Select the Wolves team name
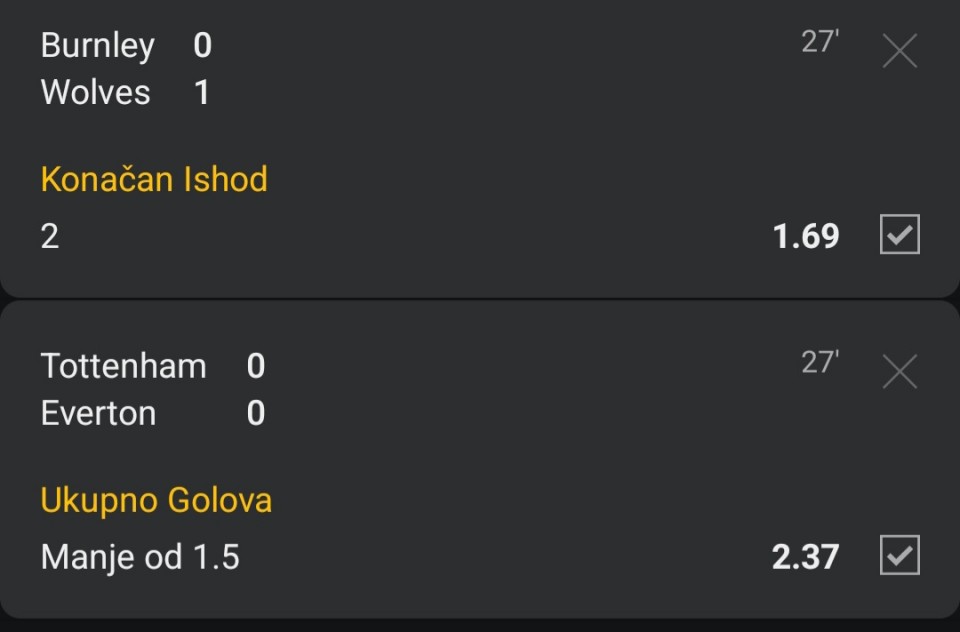Image resolution: width=960 pixels, height=632 pixels. click(95, 92)
